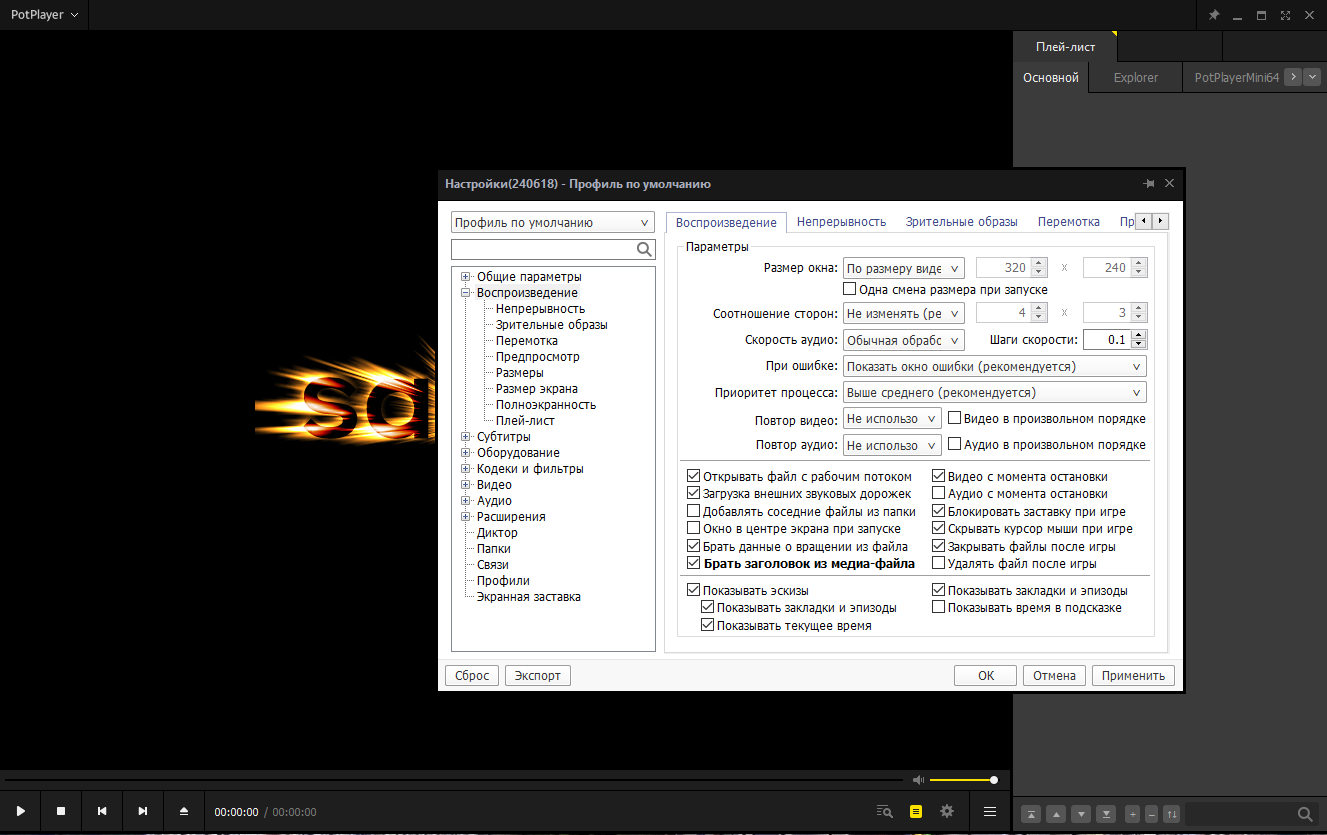The width and height of the screenshot is (1327, 835).
Task: Click the volume slider handle
Action: [x=994, y=780]
